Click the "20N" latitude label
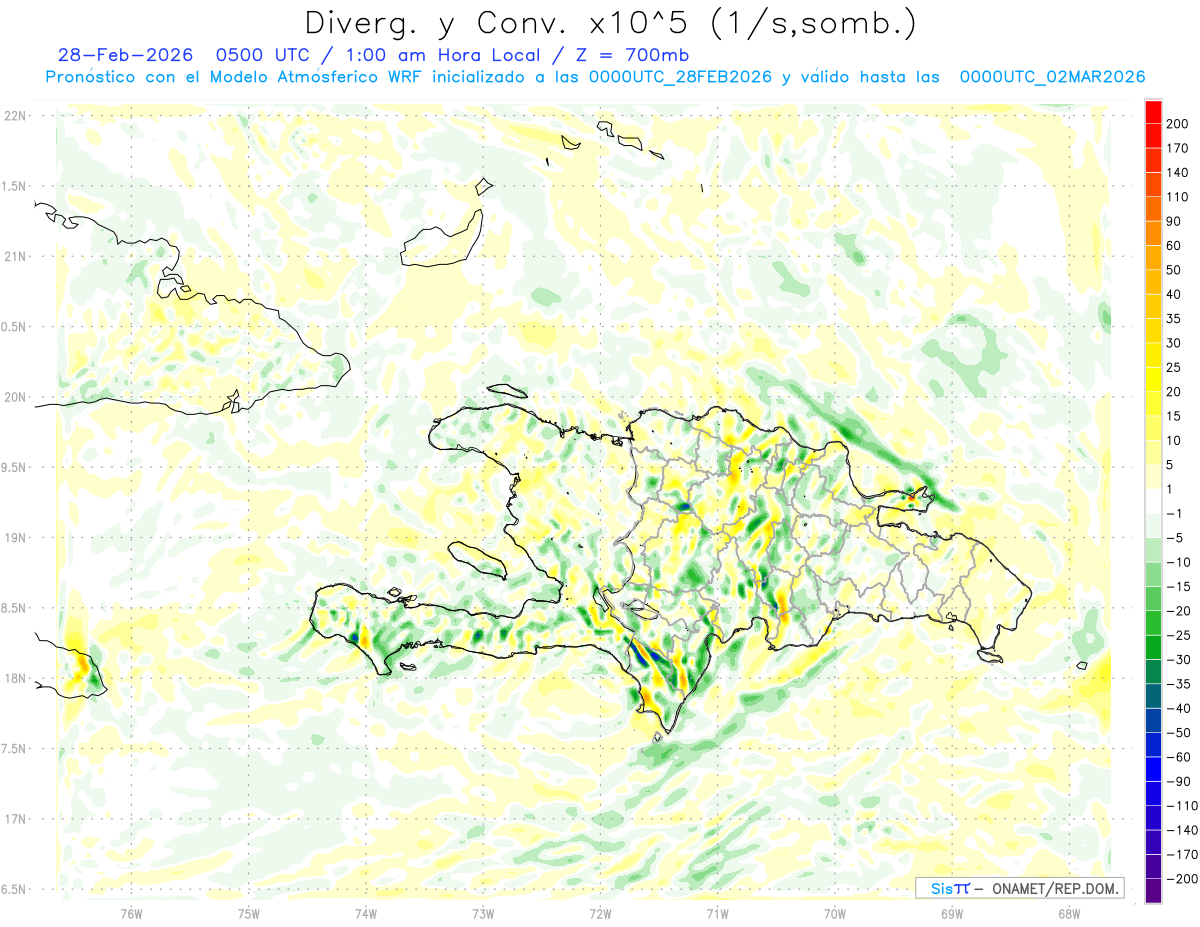1200x927 pixels. pyautogui.click(x=15, y=397)
